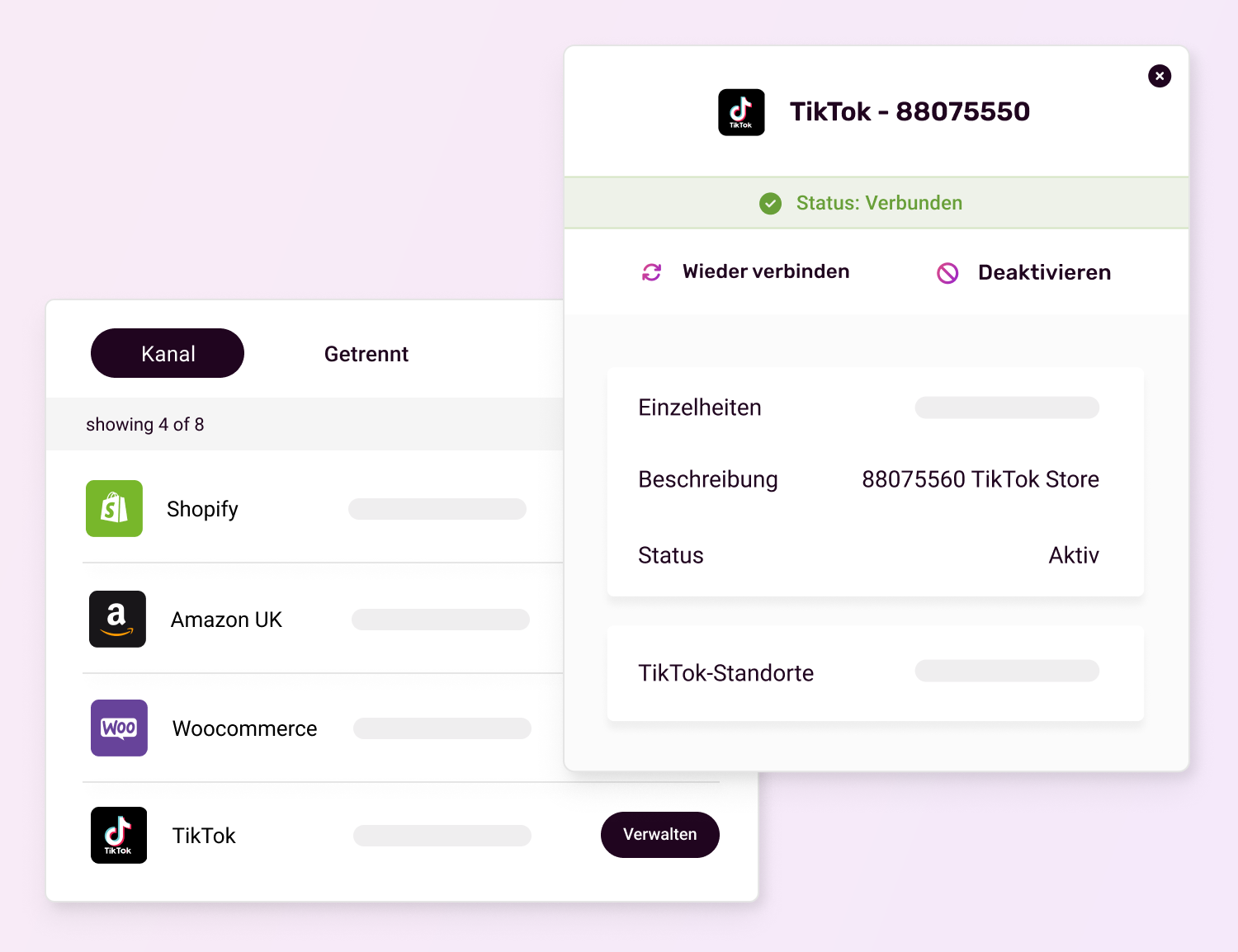Close the TikTok details dialog
The height and width of the screenshot is (952, 1238).
(1160, 76)
